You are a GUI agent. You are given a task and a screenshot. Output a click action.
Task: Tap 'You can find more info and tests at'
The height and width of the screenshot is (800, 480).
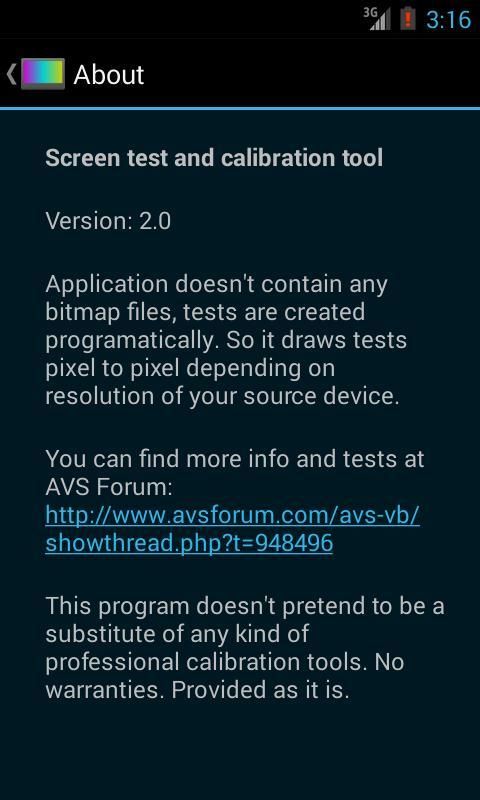tap(235, 459)
